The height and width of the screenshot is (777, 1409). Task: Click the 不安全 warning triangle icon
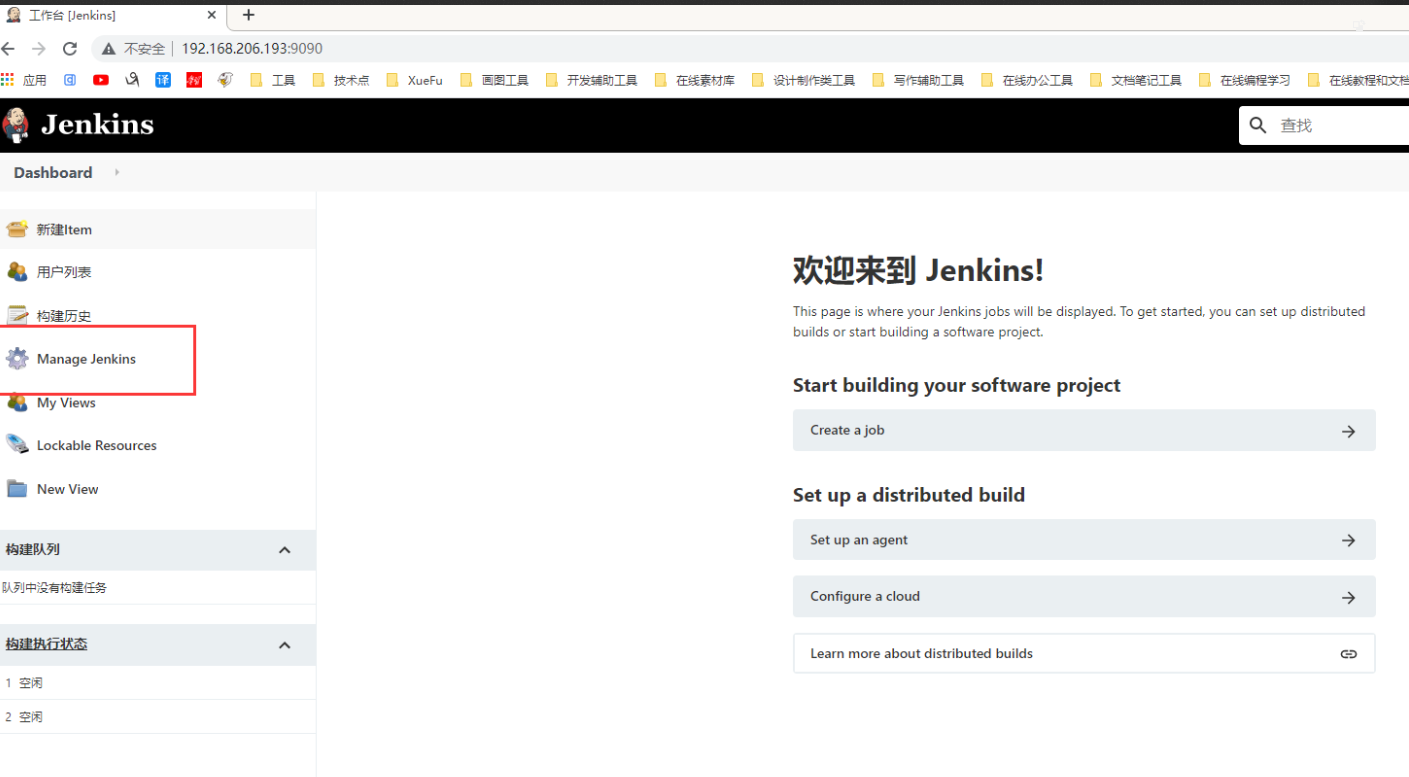pos(109,48)
